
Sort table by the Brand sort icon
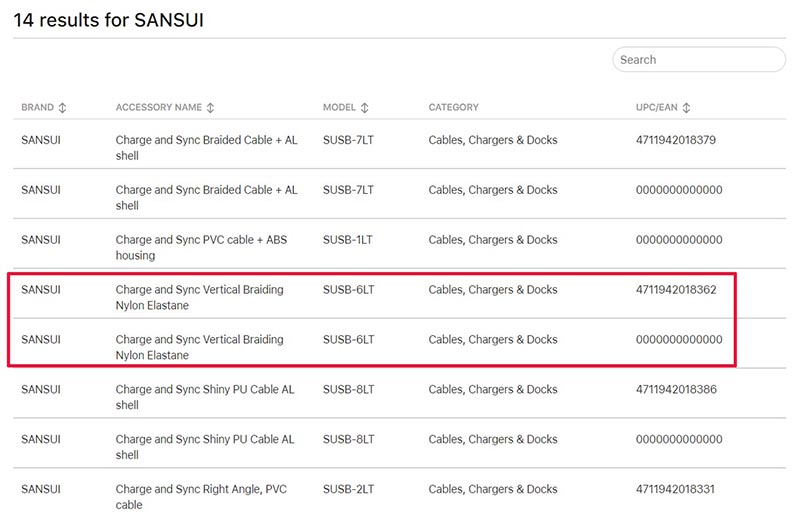(62, 108)
